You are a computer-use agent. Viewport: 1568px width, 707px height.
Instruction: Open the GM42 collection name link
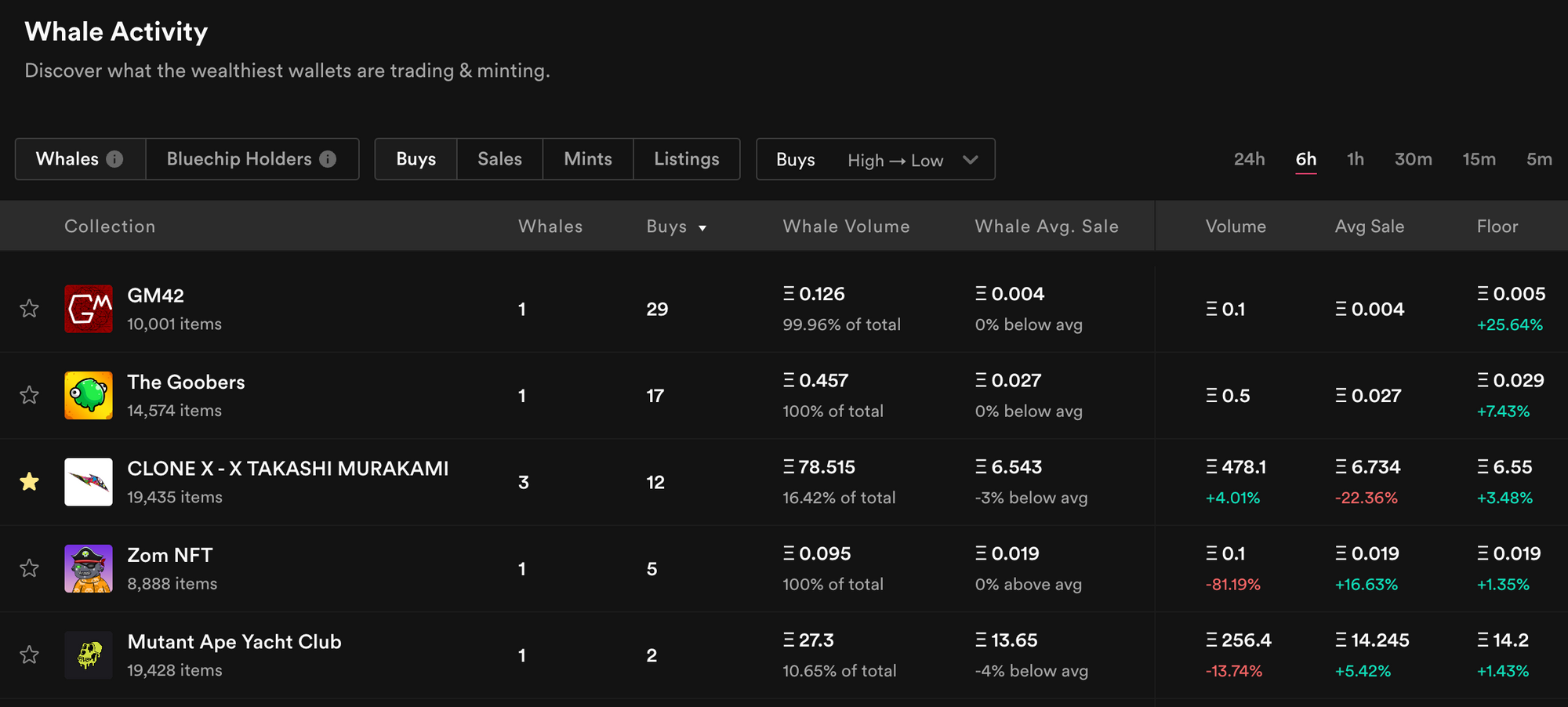(x=155, y=295)
